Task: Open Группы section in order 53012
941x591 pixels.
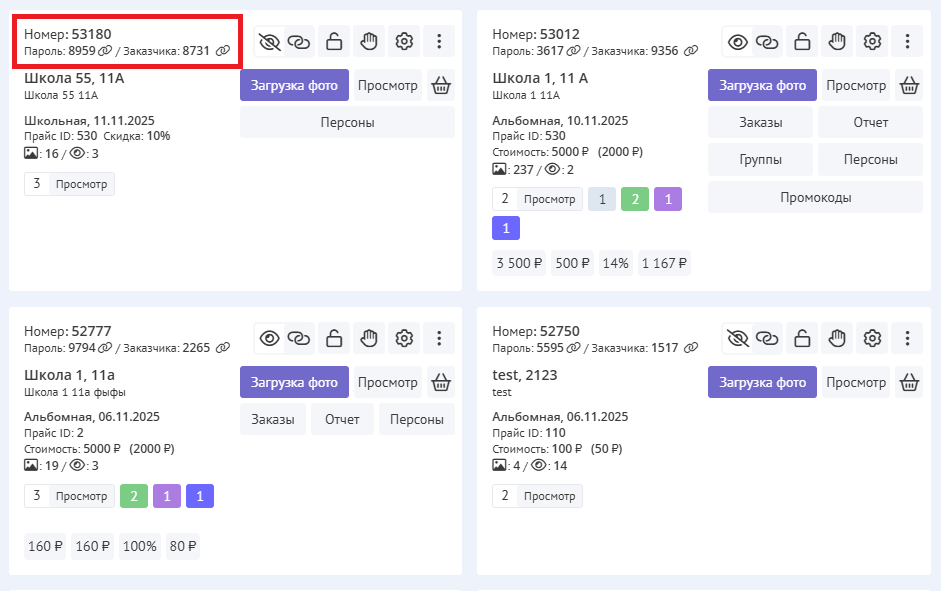Action: coord(760,160)
